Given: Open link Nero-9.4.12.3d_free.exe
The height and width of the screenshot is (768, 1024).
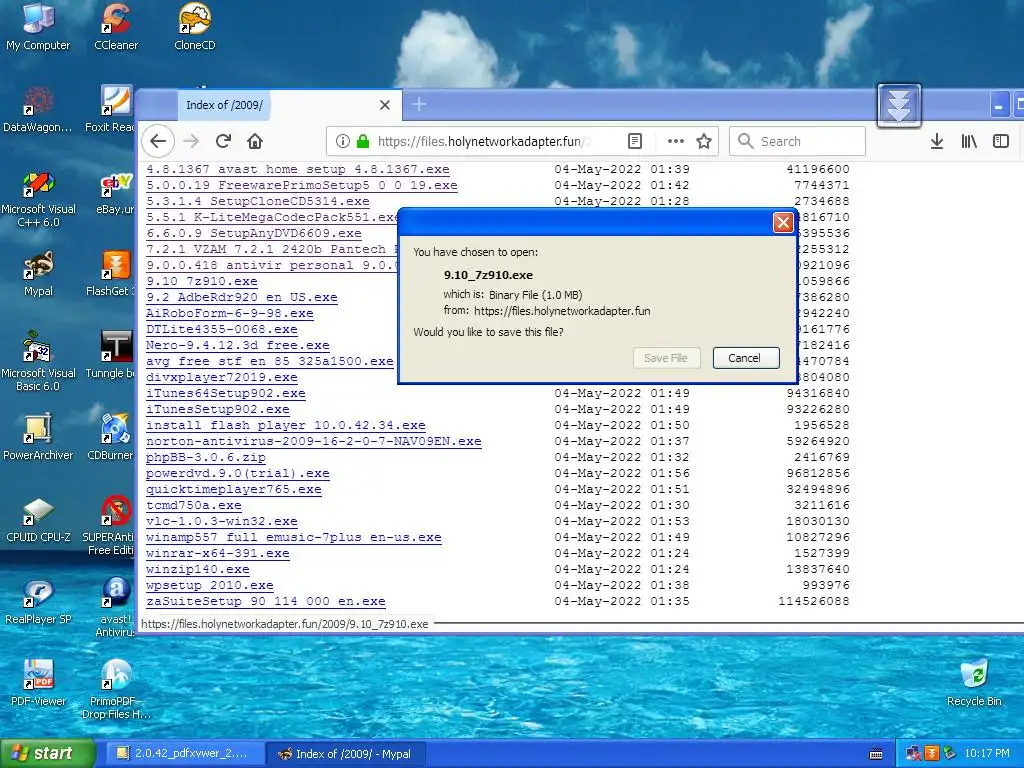Looking at the screenshot, I should (238, 345).
